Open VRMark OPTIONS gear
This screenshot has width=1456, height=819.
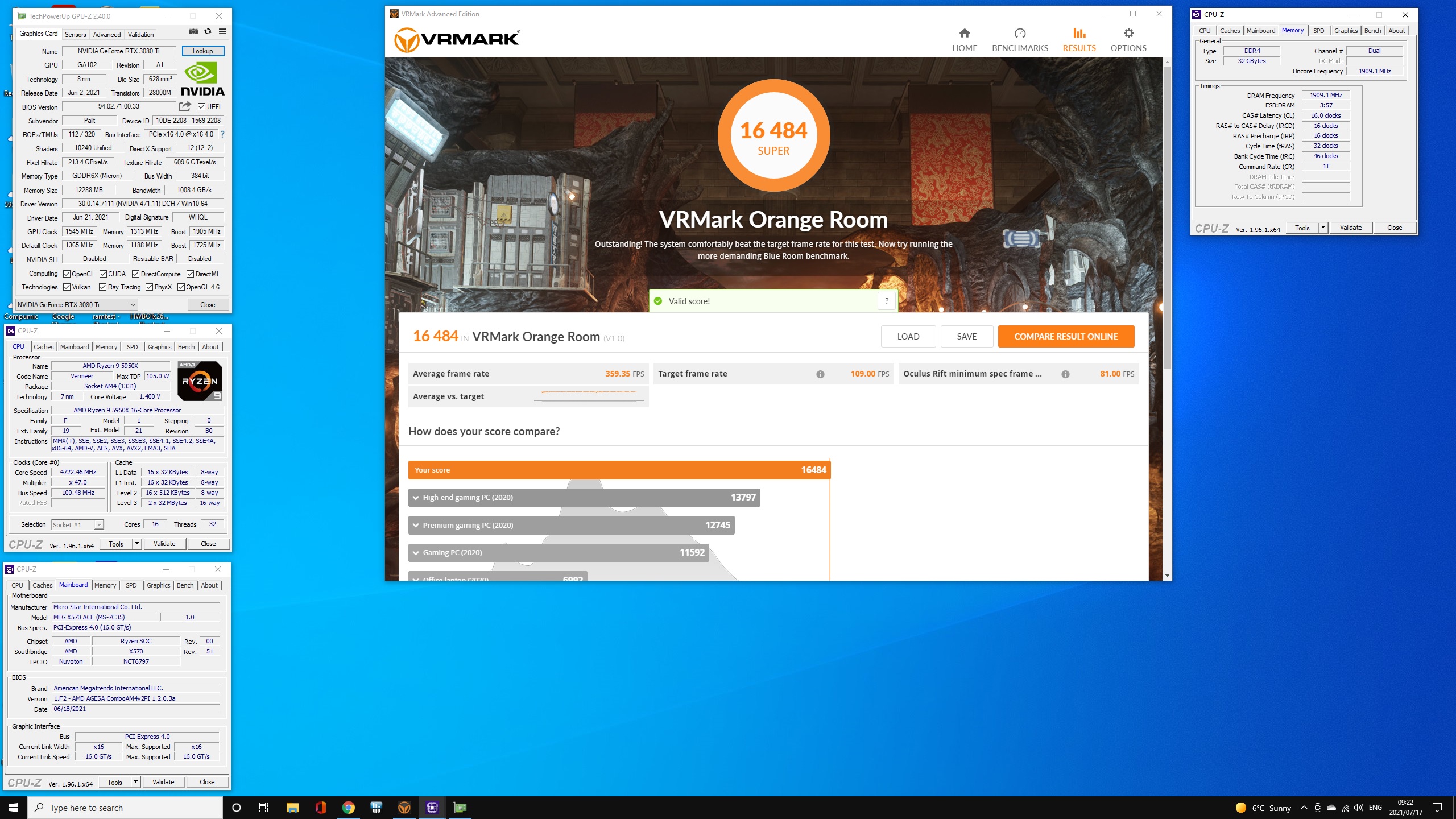[x=1128, y=40]
